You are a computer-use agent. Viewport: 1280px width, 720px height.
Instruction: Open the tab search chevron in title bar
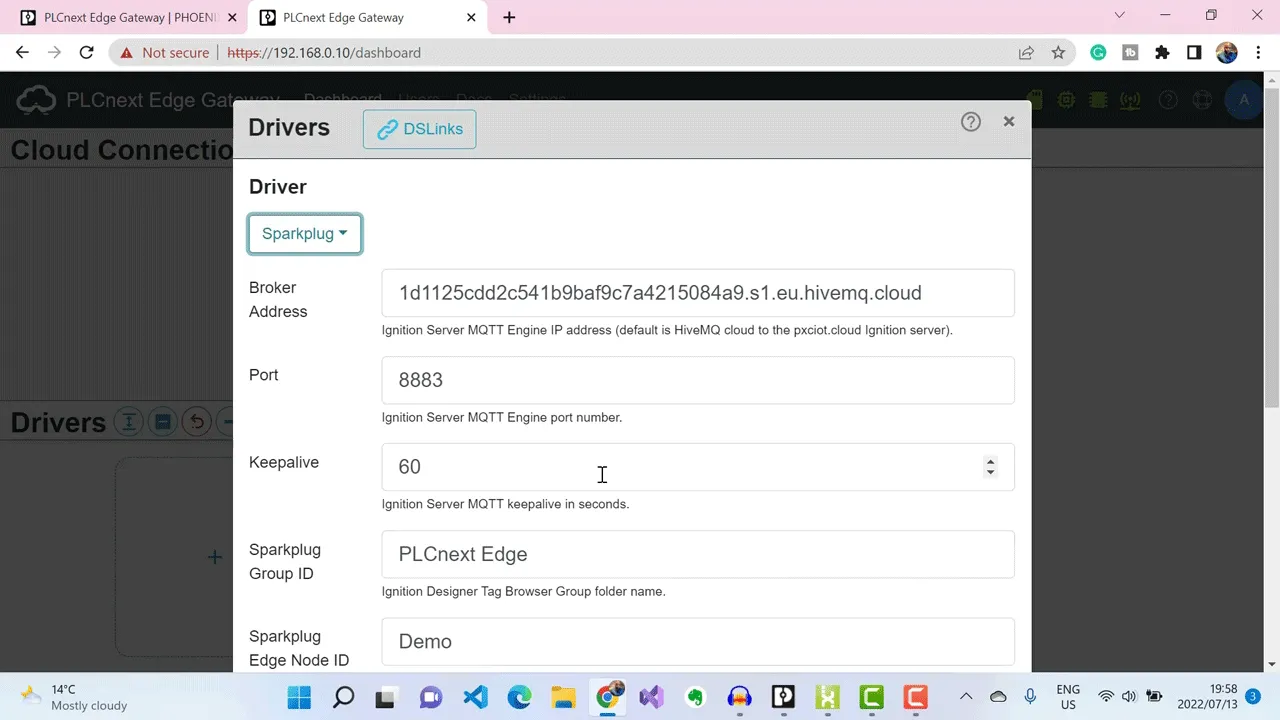coord(1120,15)
